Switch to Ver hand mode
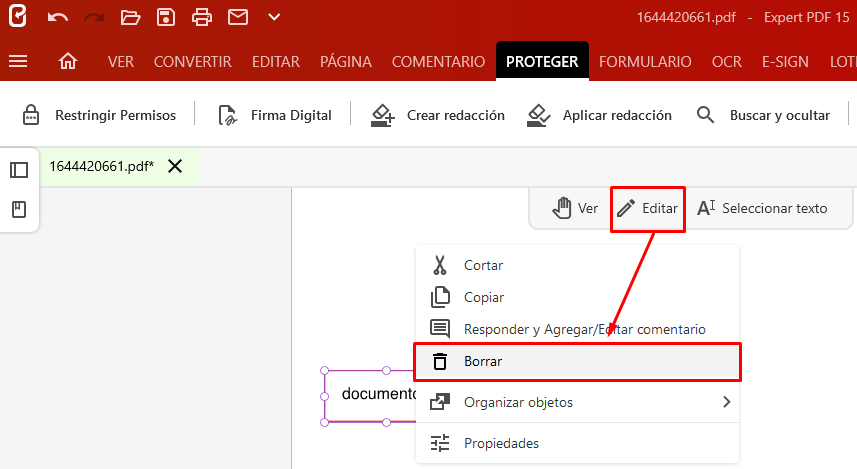The image size is (857, 469). pos(575,208)
